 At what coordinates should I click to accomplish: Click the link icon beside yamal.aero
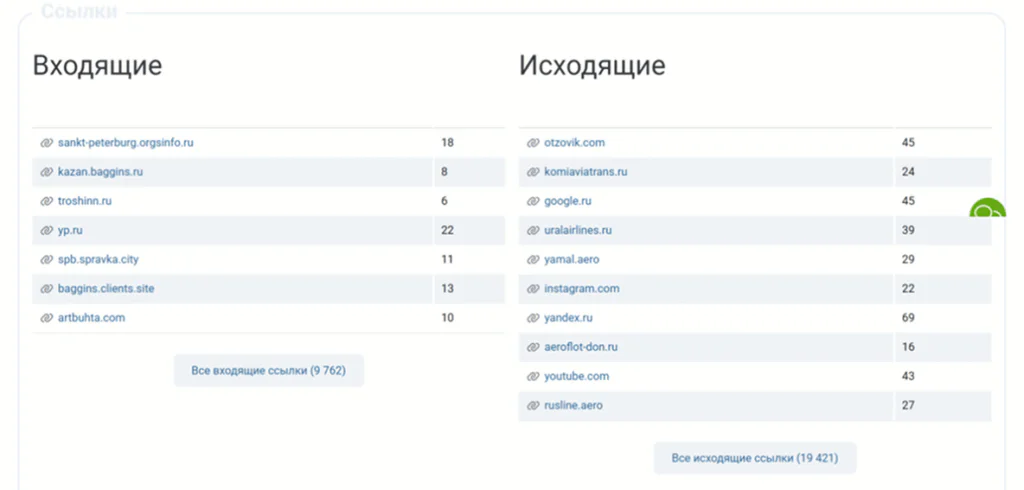533,259
